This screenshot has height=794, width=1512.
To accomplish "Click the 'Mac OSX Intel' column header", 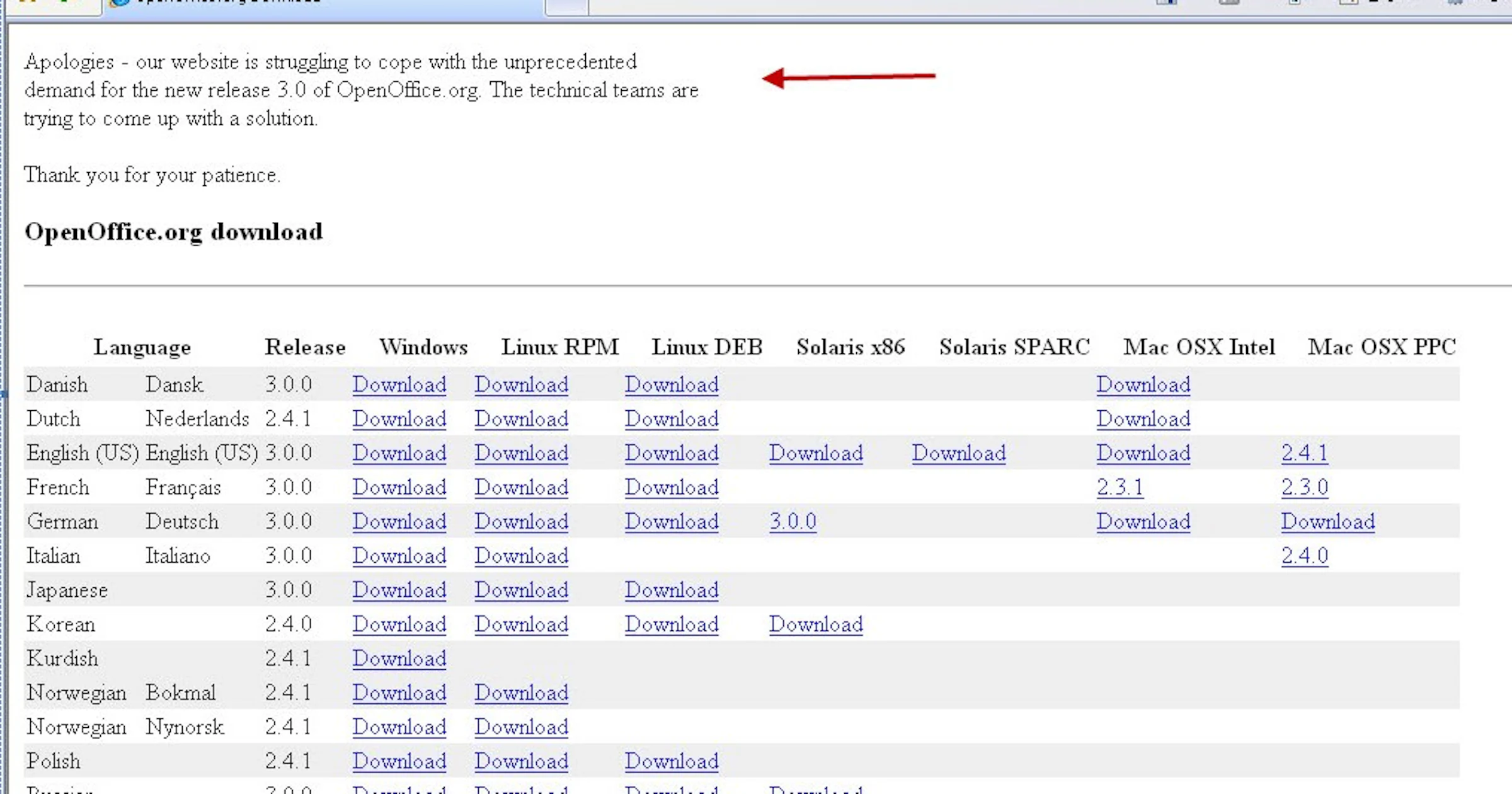I will coord(1199,347).
